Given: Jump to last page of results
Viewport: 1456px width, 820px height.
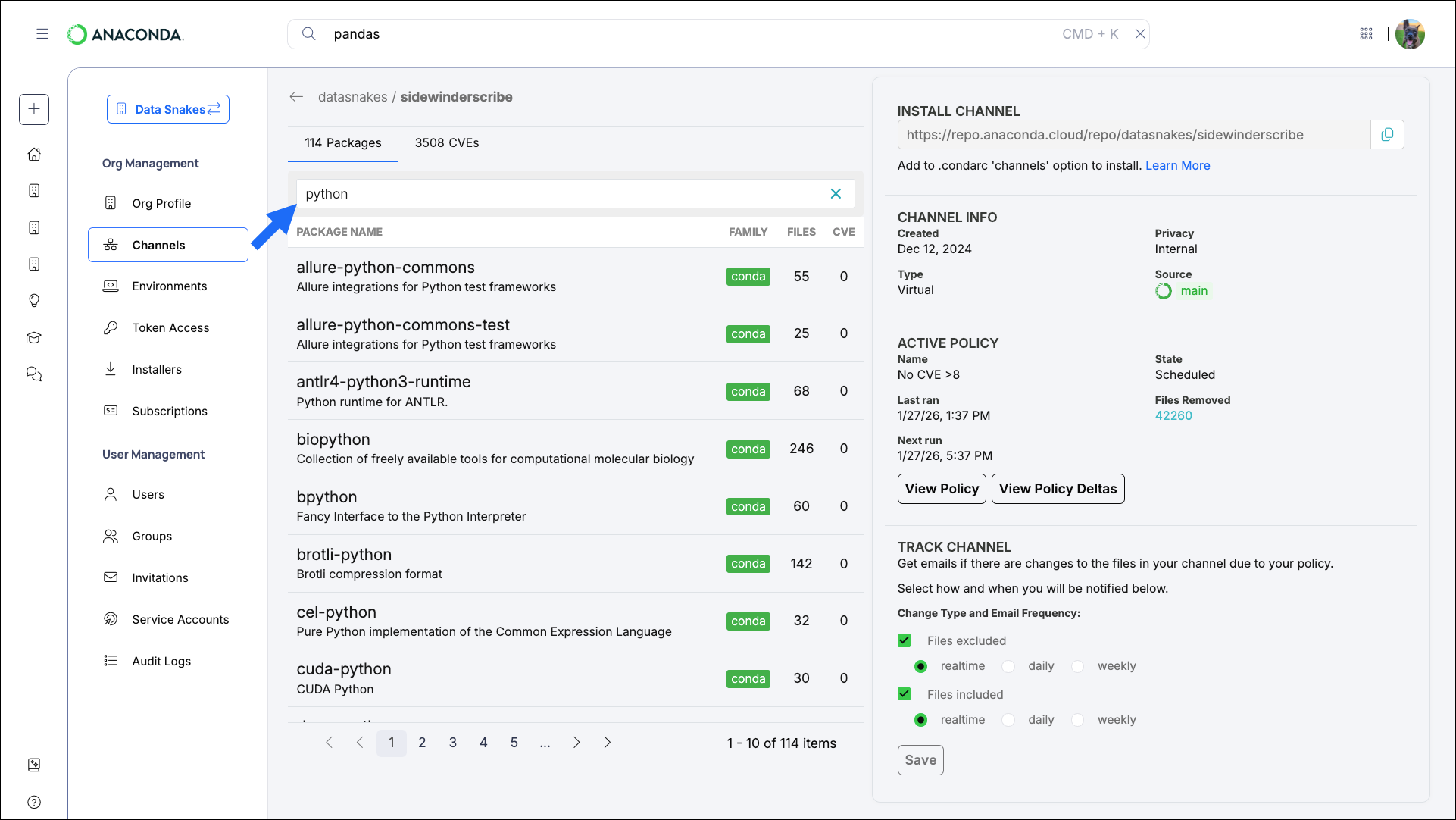Looking at the screenshot, I should point(608,743).
